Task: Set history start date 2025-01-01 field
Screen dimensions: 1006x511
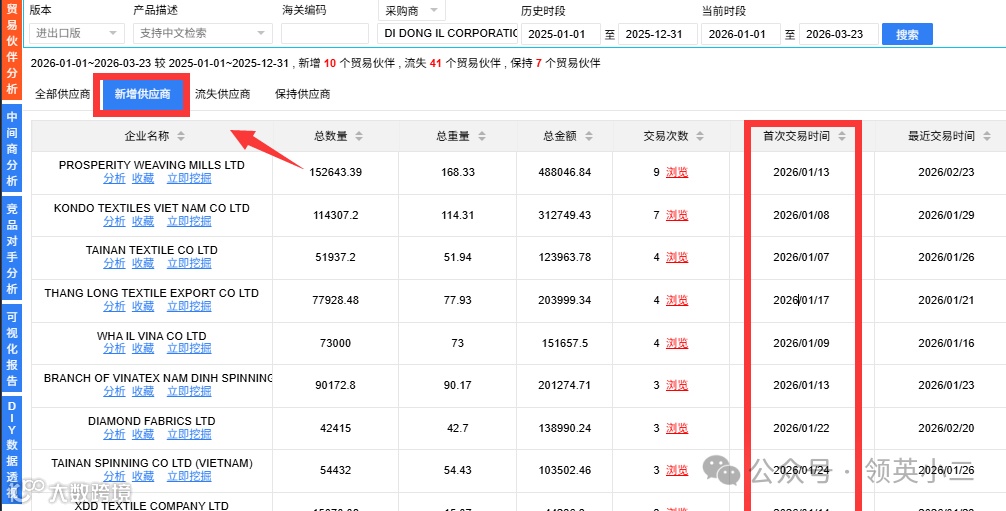Action: 560,34
